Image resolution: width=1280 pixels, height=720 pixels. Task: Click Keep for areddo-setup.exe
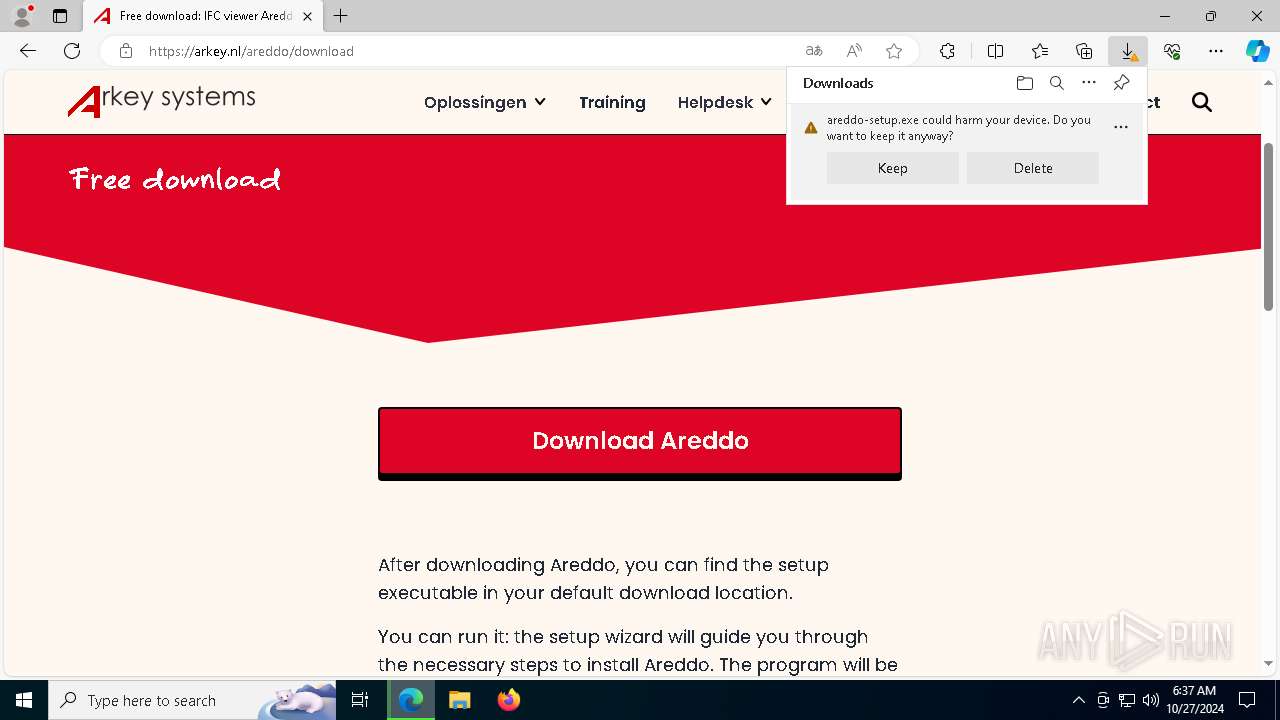click(x=893, y=168)
